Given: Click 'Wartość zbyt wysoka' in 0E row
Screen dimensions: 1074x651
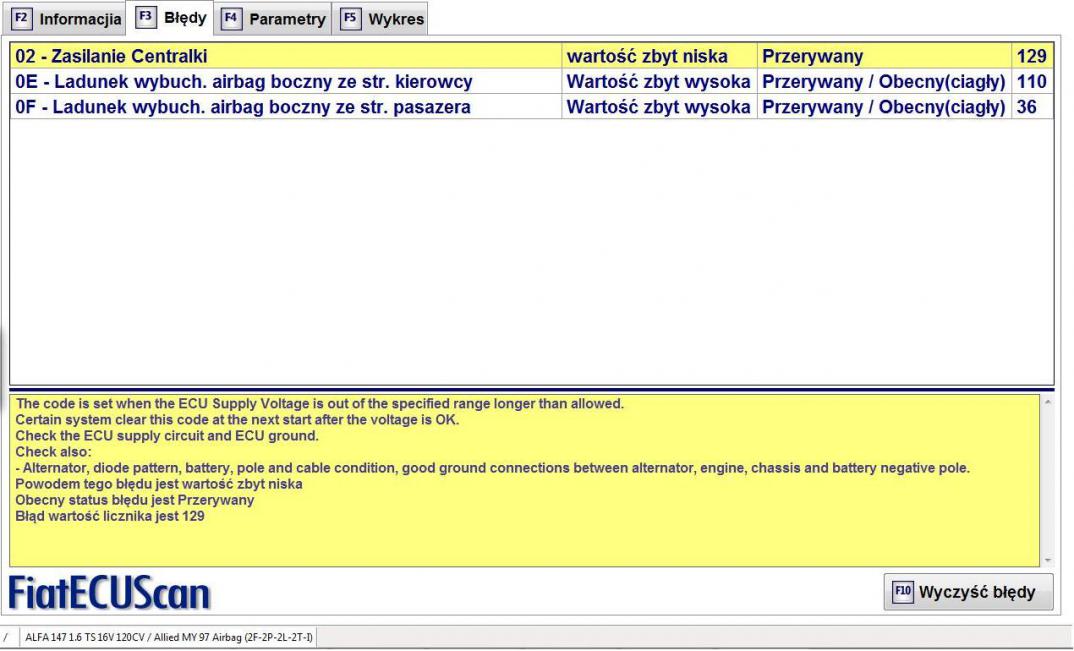Looking at the screenshot, I should 659,82.
